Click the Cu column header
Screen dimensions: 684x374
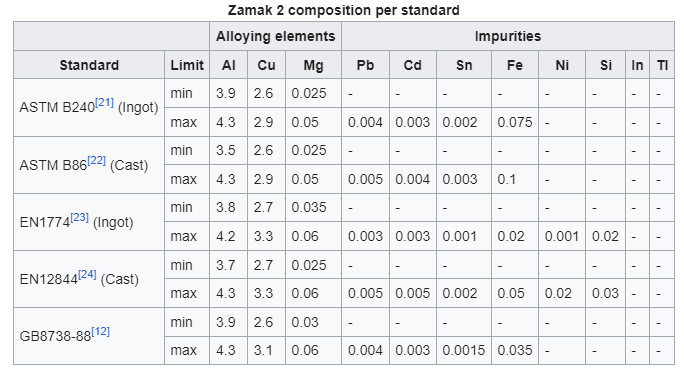pos(267,65)
